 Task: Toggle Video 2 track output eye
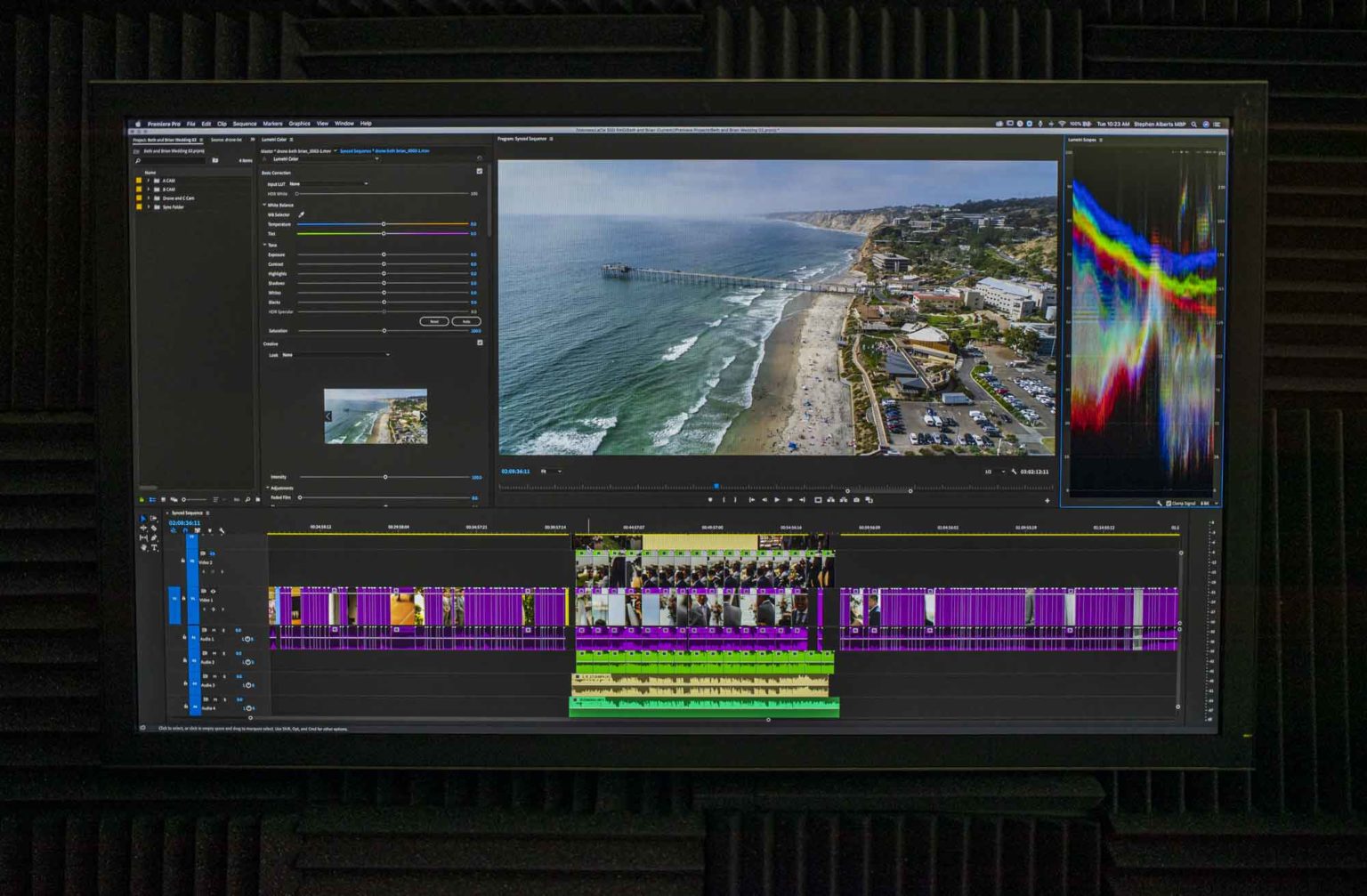213,553
